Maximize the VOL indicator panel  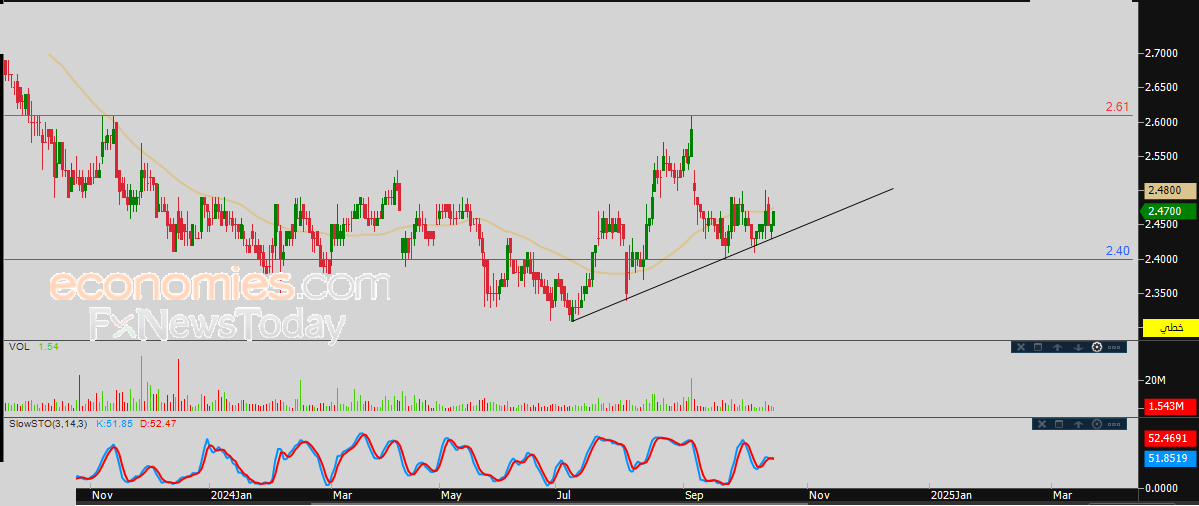(1038, 347)
